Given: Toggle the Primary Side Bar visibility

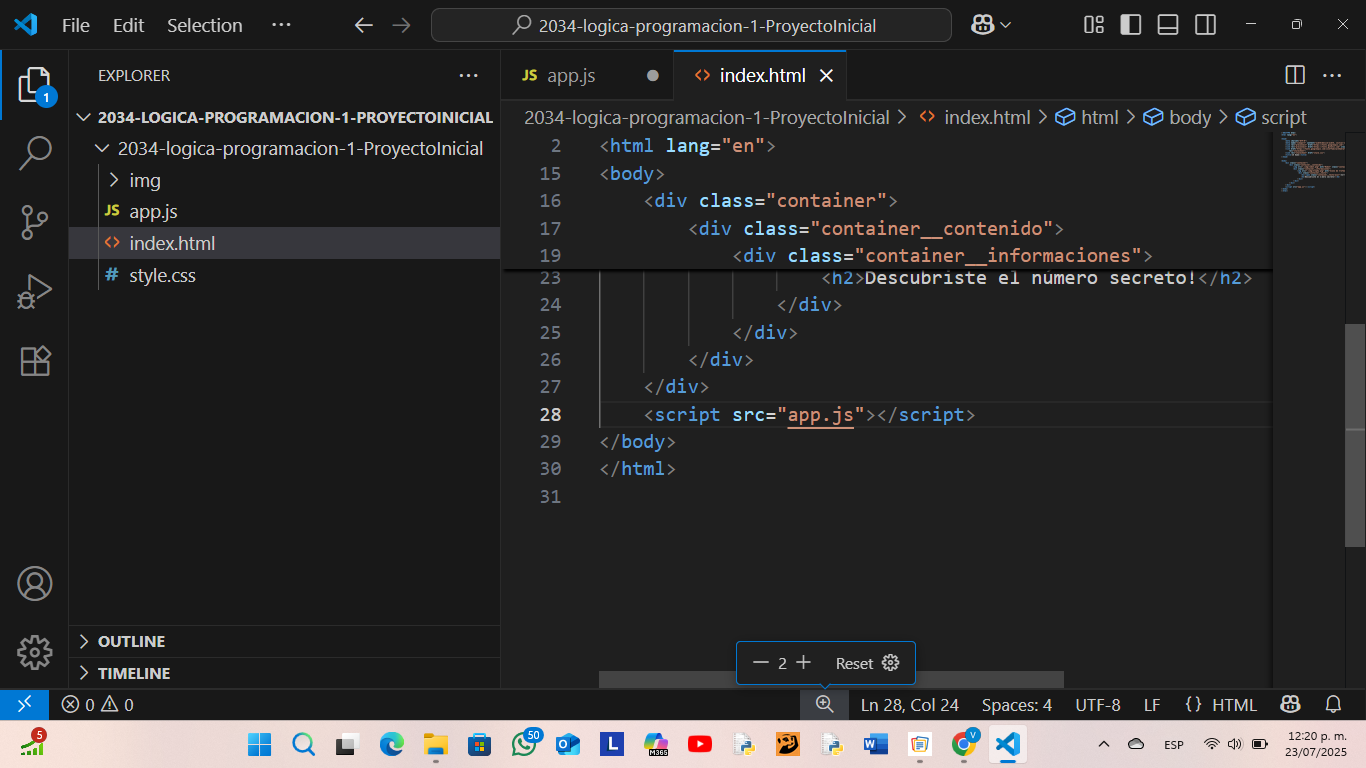Looking at the screenshot, I should (x=1131, y=25).
